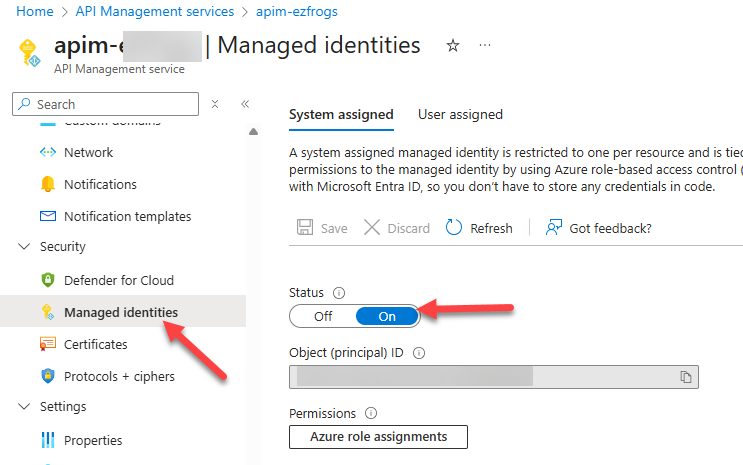Click the Save disk icon
This screenshot has height=465, width=743.
click(x=305, y=228)
